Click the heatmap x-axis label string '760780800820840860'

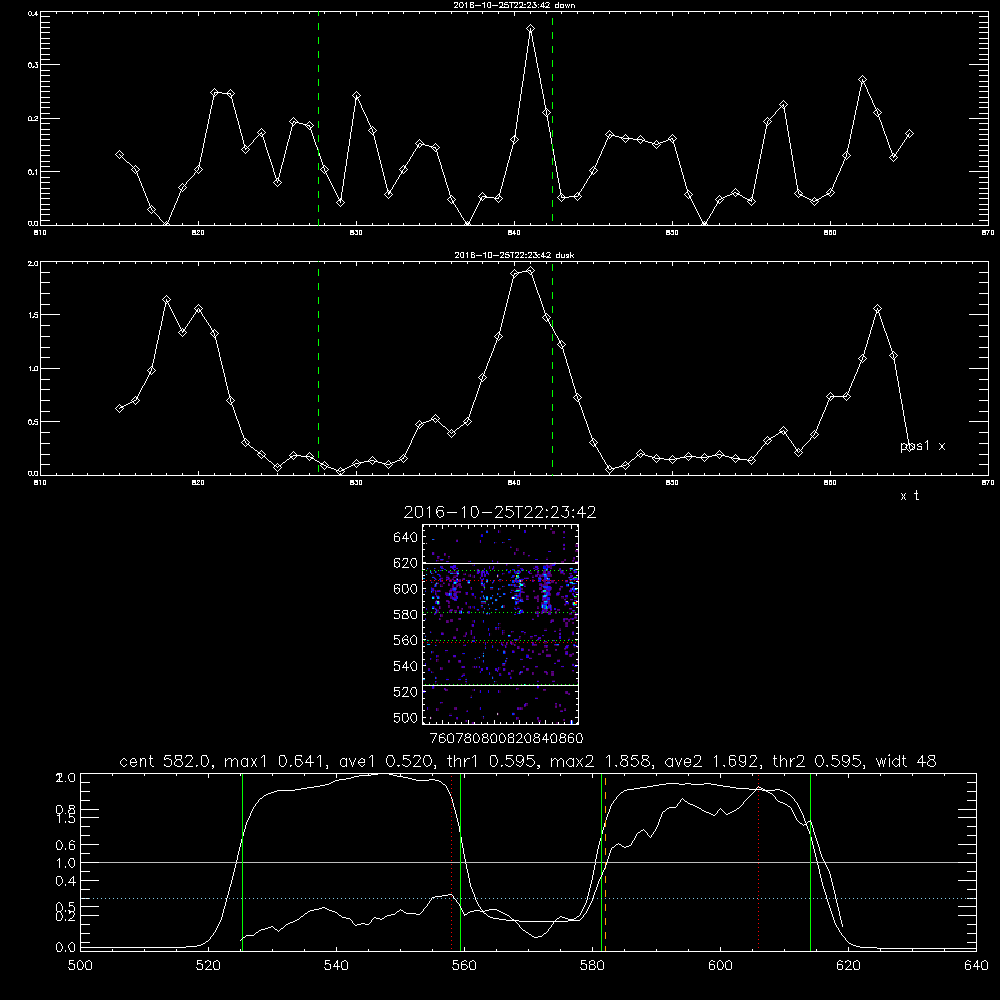point(507,739)
